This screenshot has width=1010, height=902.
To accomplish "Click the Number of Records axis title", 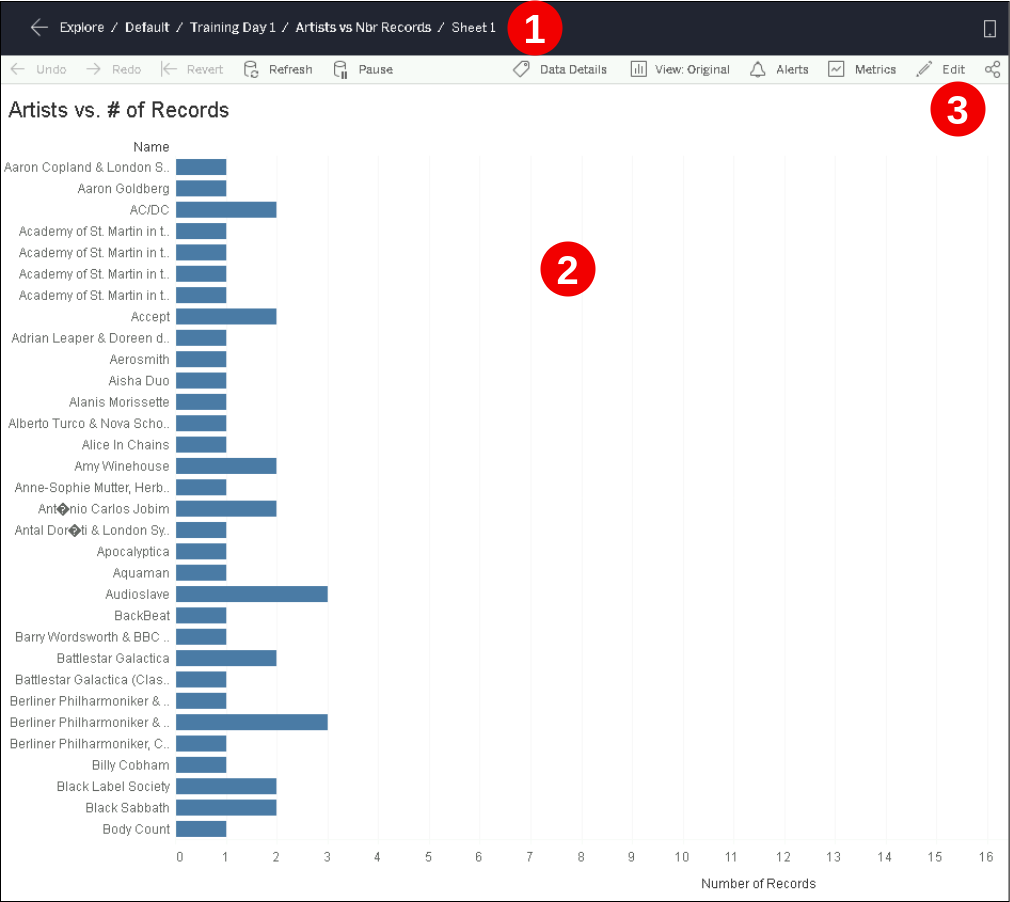I will click(758, 883).
